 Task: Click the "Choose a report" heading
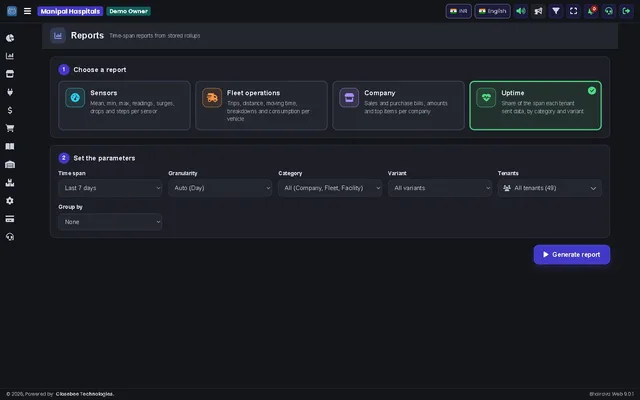[x=100, y=70]
